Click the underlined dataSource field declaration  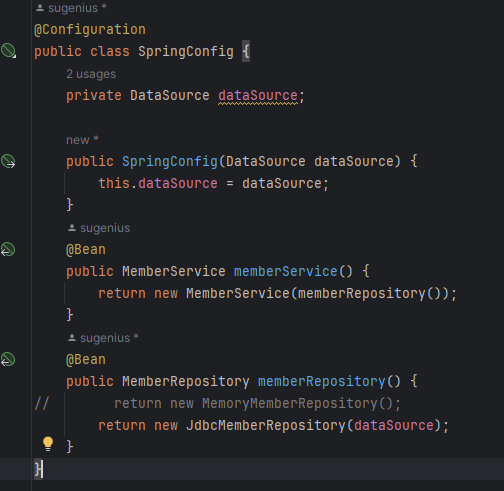pyautogui.click(x=258, y=96)
